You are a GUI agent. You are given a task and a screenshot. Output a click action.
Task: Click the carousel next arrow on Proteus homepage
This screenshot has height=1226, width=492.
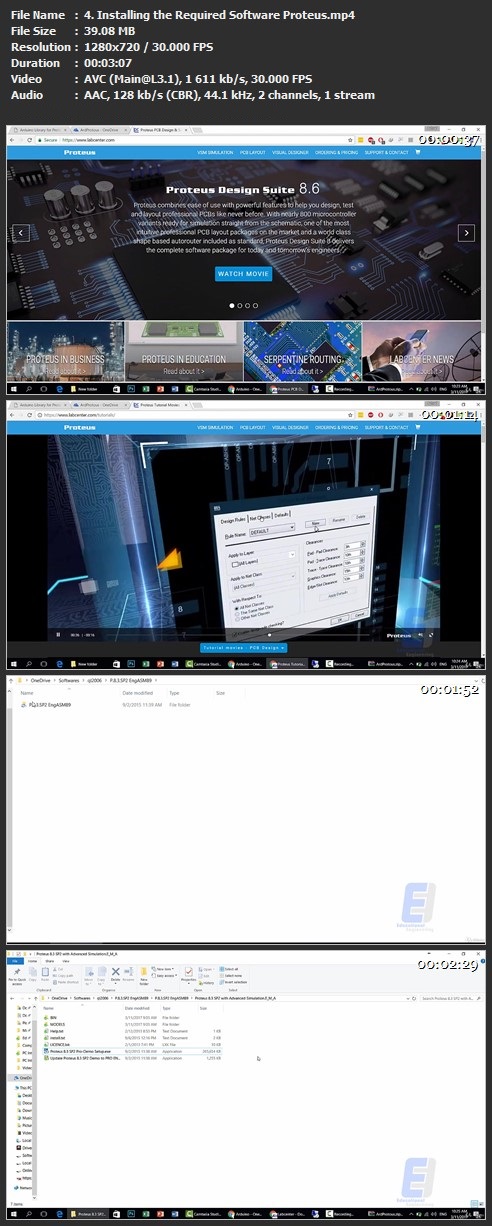point(465,232)
